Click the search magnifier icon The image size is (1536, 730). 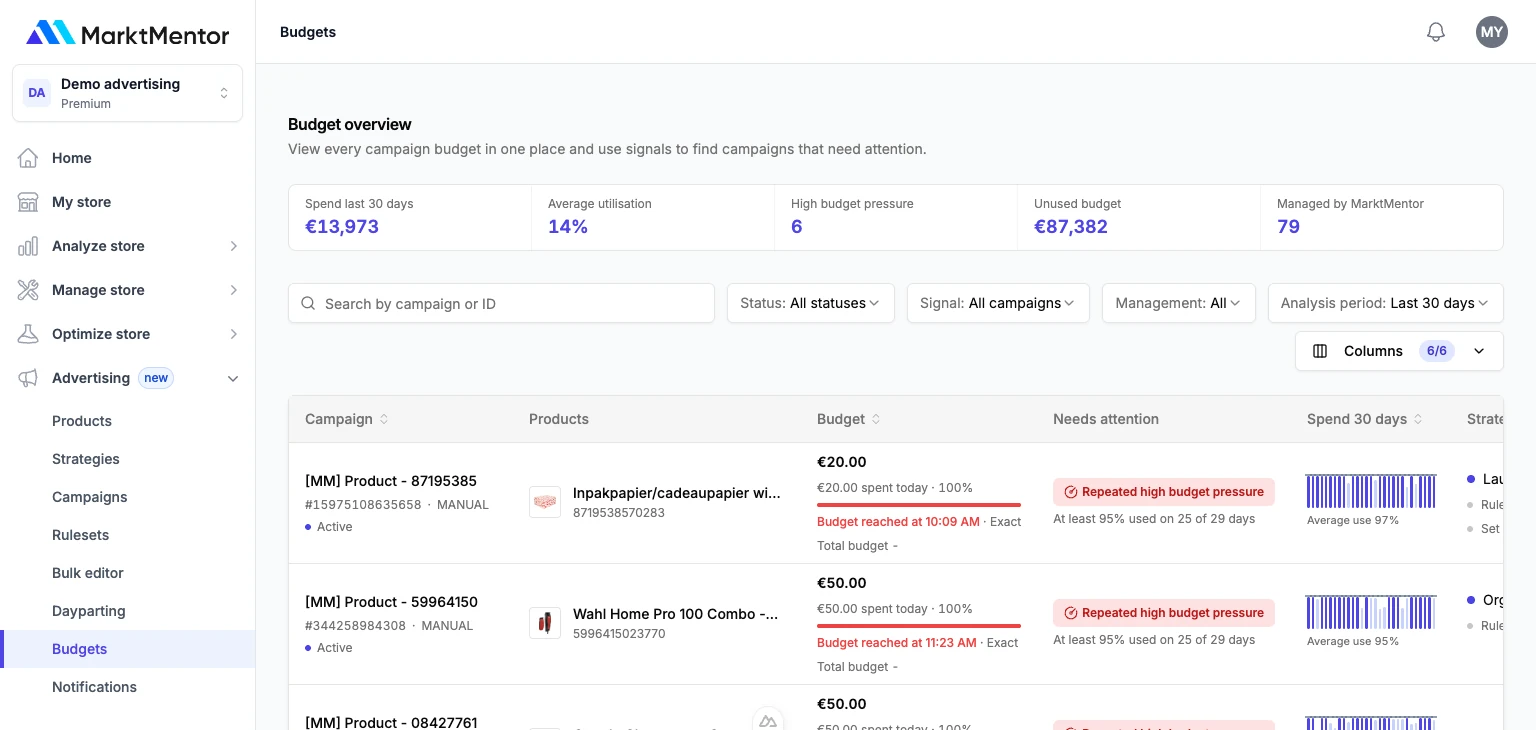point(308,303)
